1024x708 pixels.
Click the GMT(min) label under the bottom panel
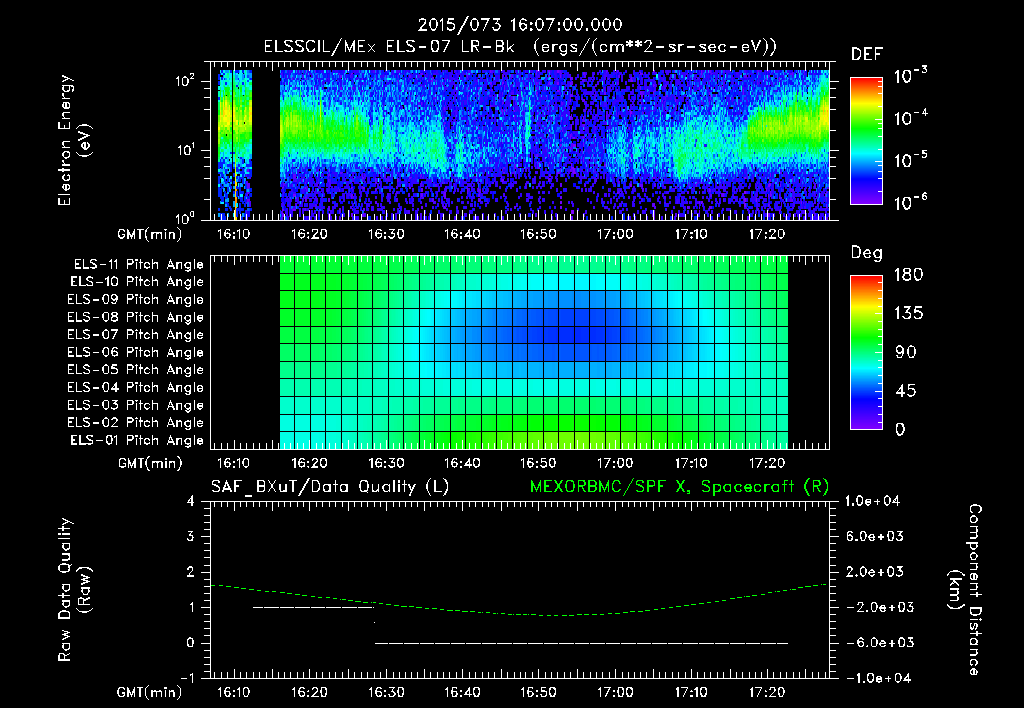tap(150, 692)
